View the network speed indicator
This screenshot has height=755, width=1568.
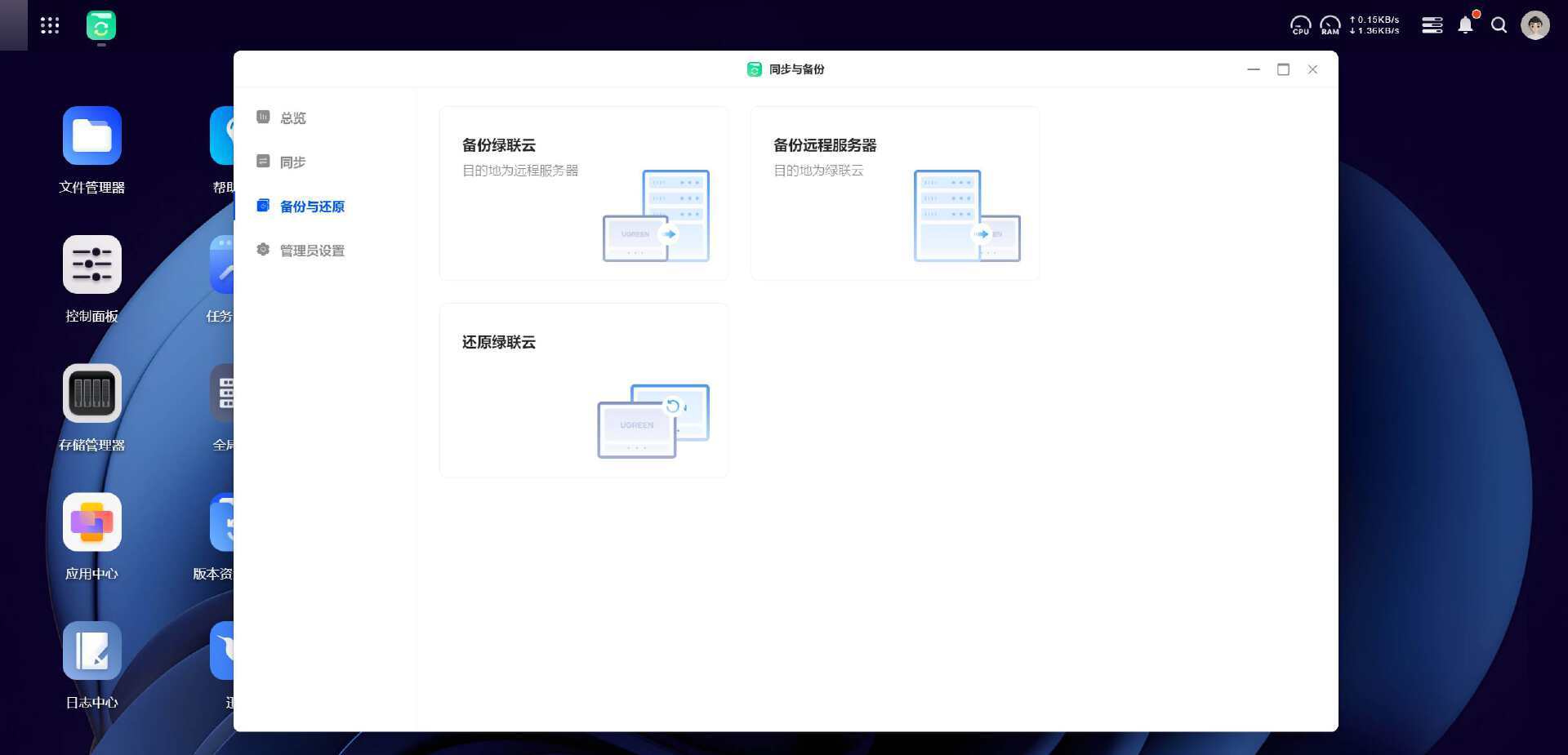(x=1374, y=25)
